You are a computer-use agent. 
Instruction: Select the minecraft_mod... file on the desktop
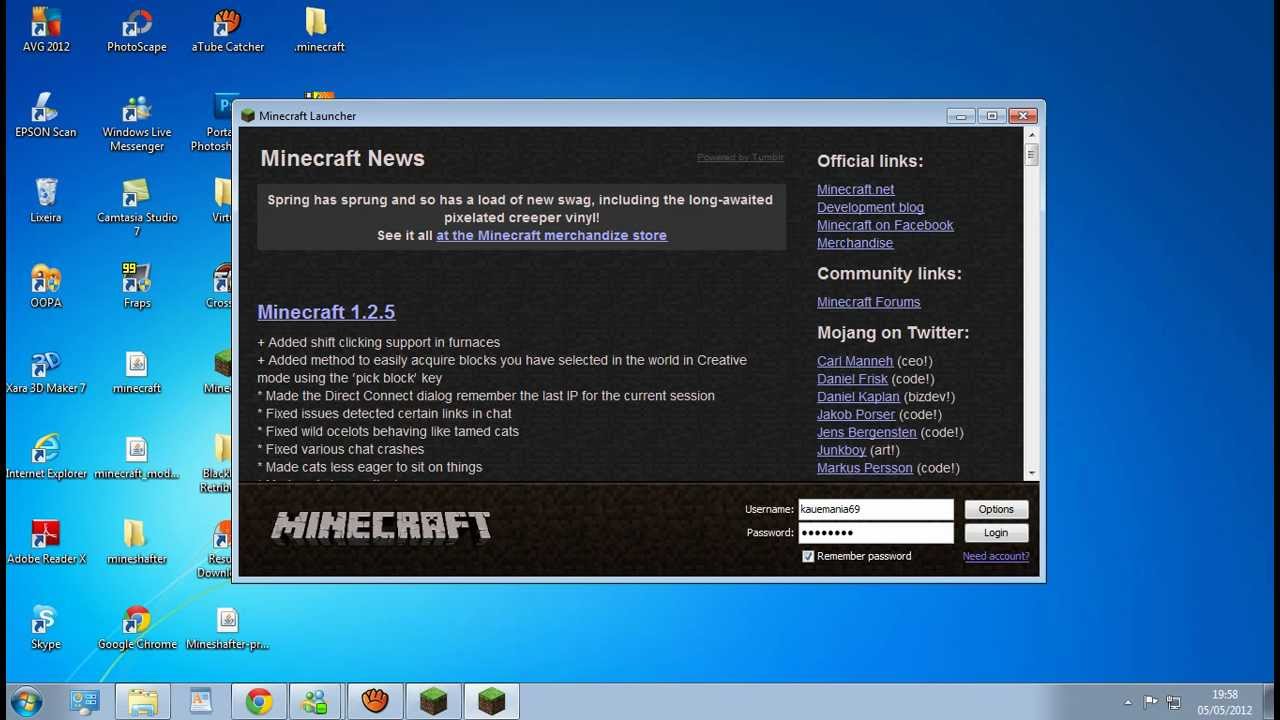coord(137,456)
